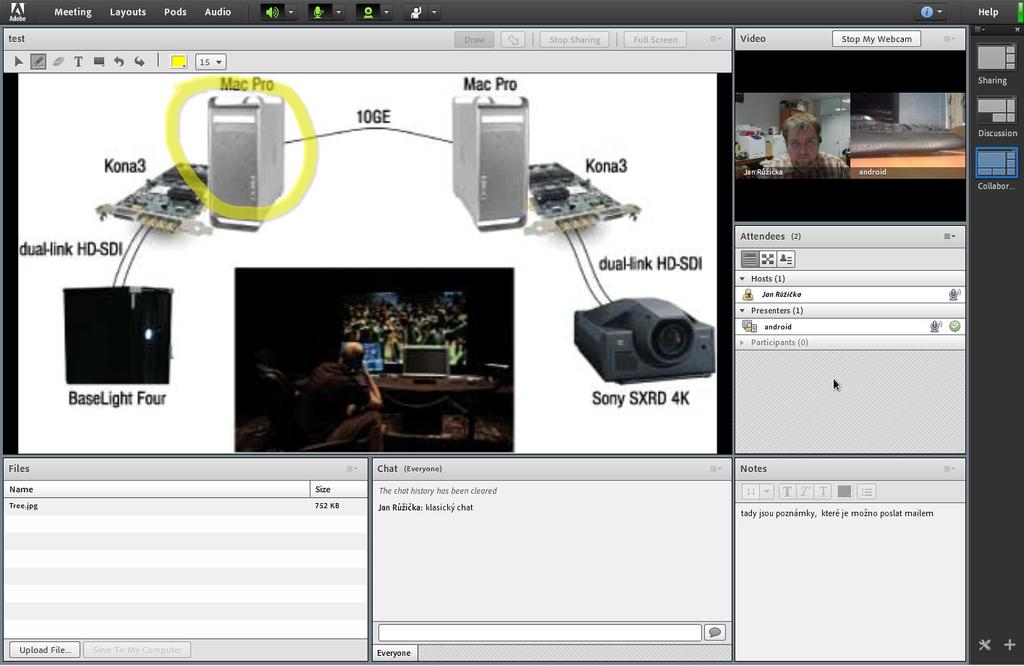Open the marker size 15 dropdown
Image resolution: width=1024 pixels, height=666 pixels.
(x=210, y=61)
